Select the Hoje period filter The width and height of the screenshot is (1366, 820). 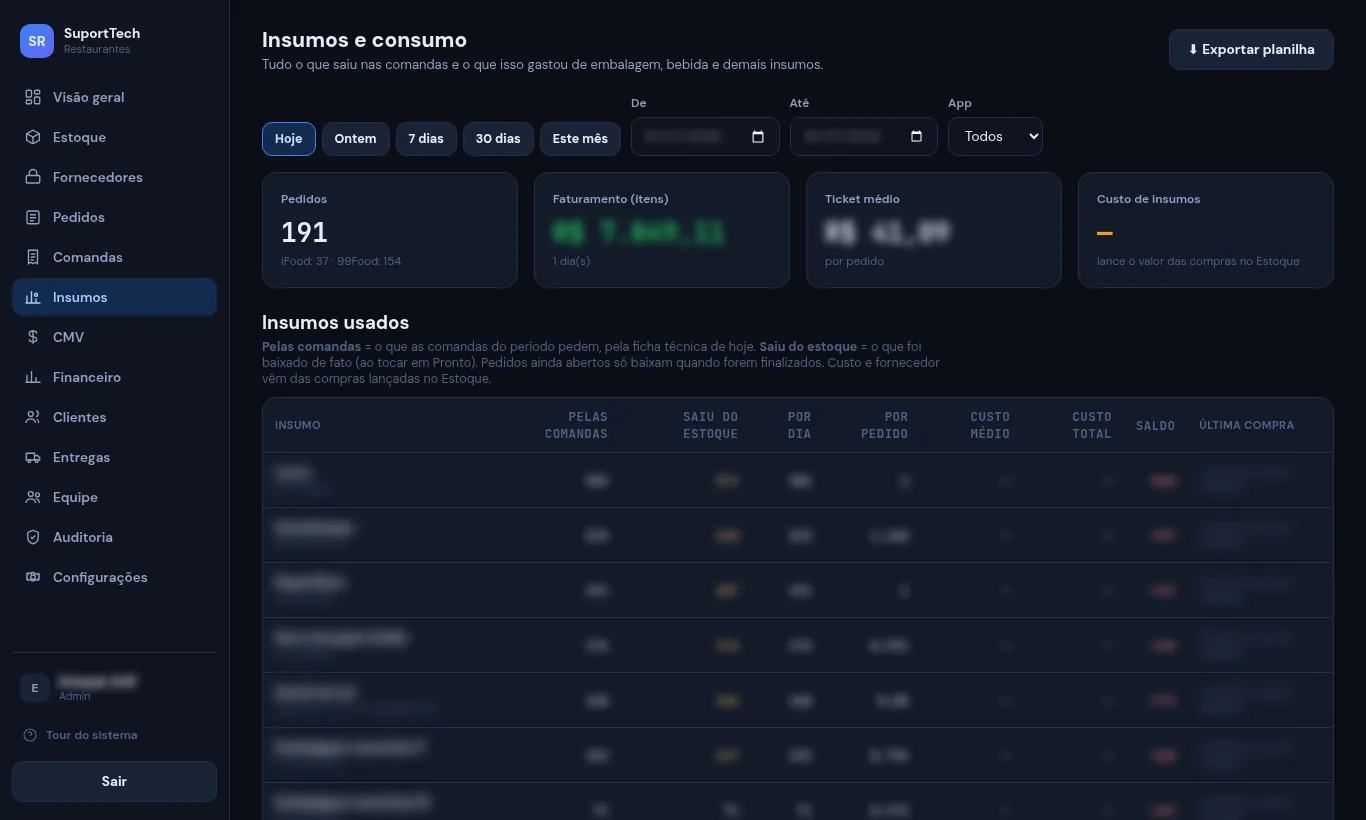point(289,139)
